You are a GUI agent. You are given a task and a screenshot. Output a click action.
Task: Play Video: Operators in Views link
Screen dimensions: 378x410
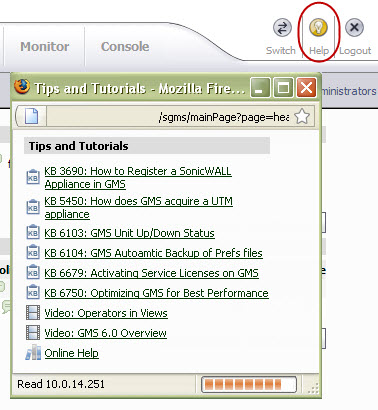[x=106, y=313]
